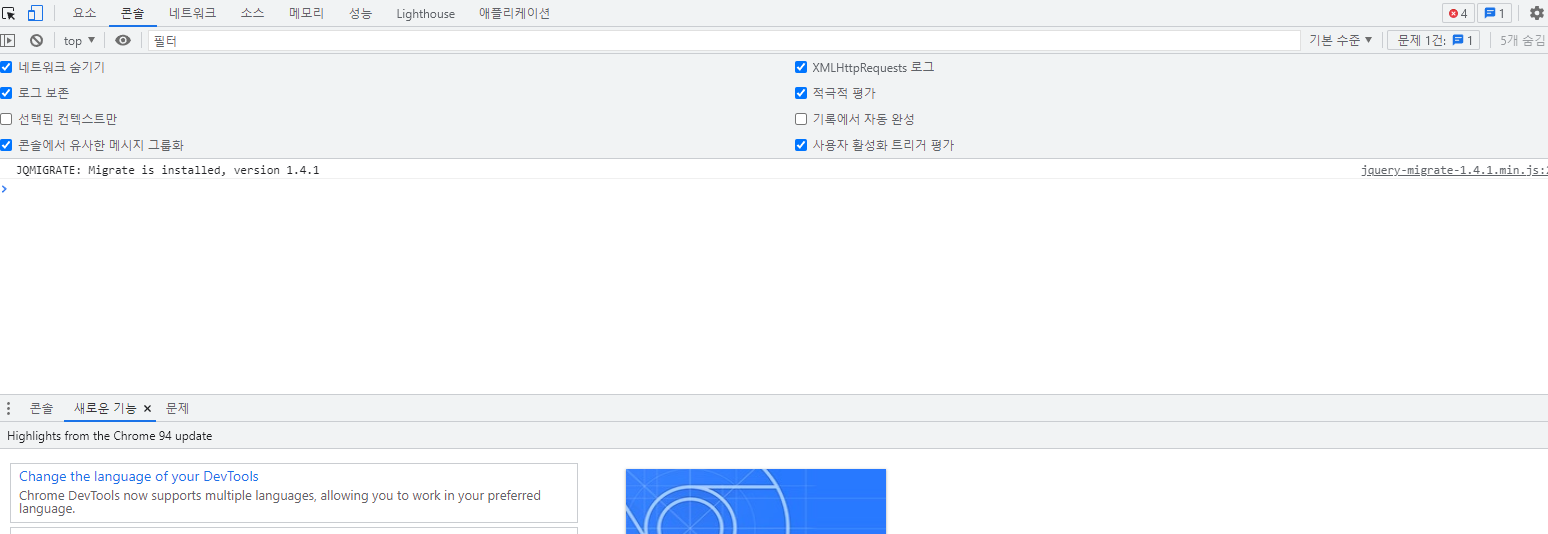Enable 기록에서 자동 완성 checkbox
Screen dimensions: 1548x534
tap(801, 119)
